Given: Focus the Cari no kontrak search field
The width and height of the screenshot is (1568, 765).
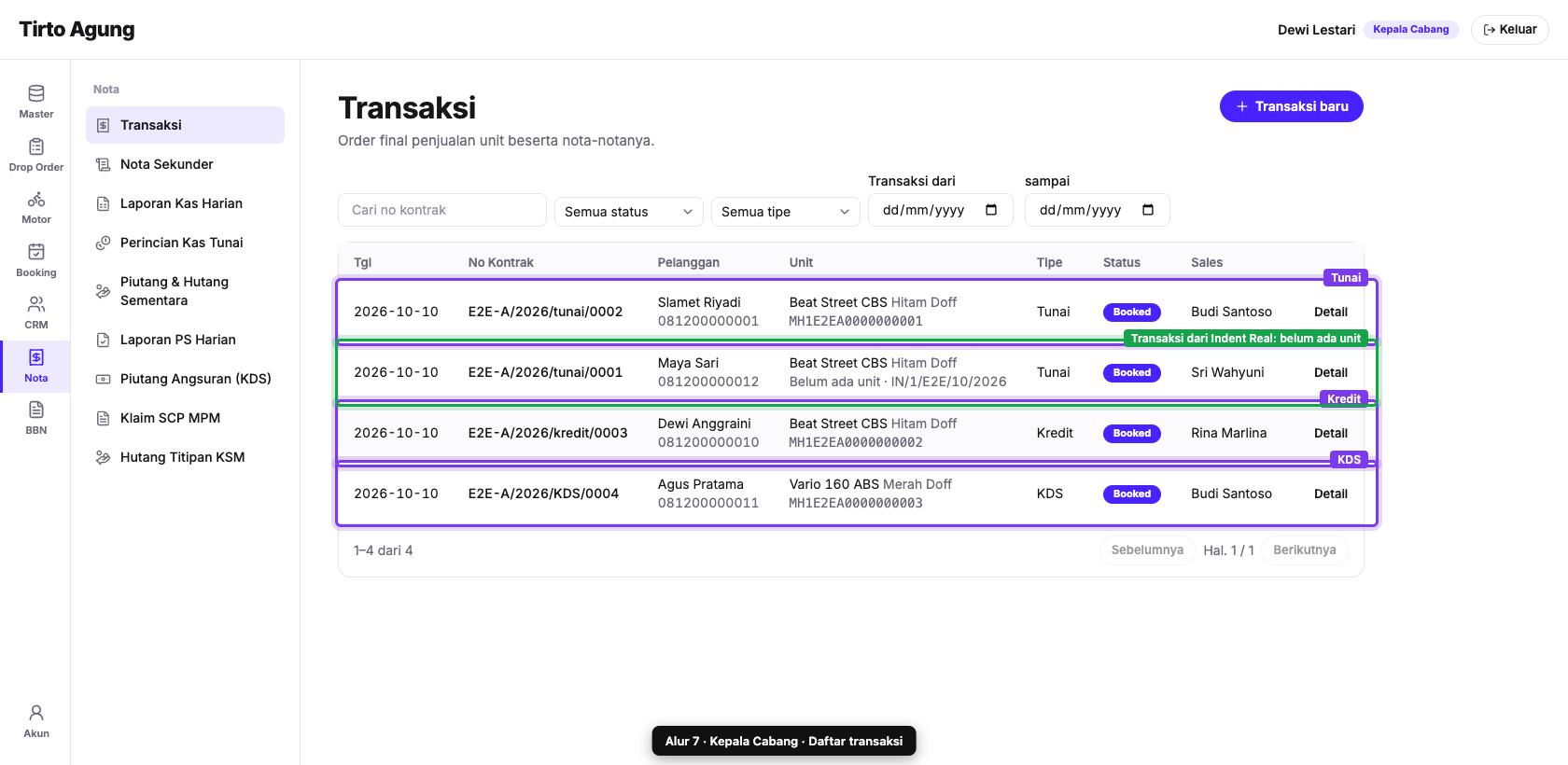Looking at the screenshot, I should [x=442, y=210].
